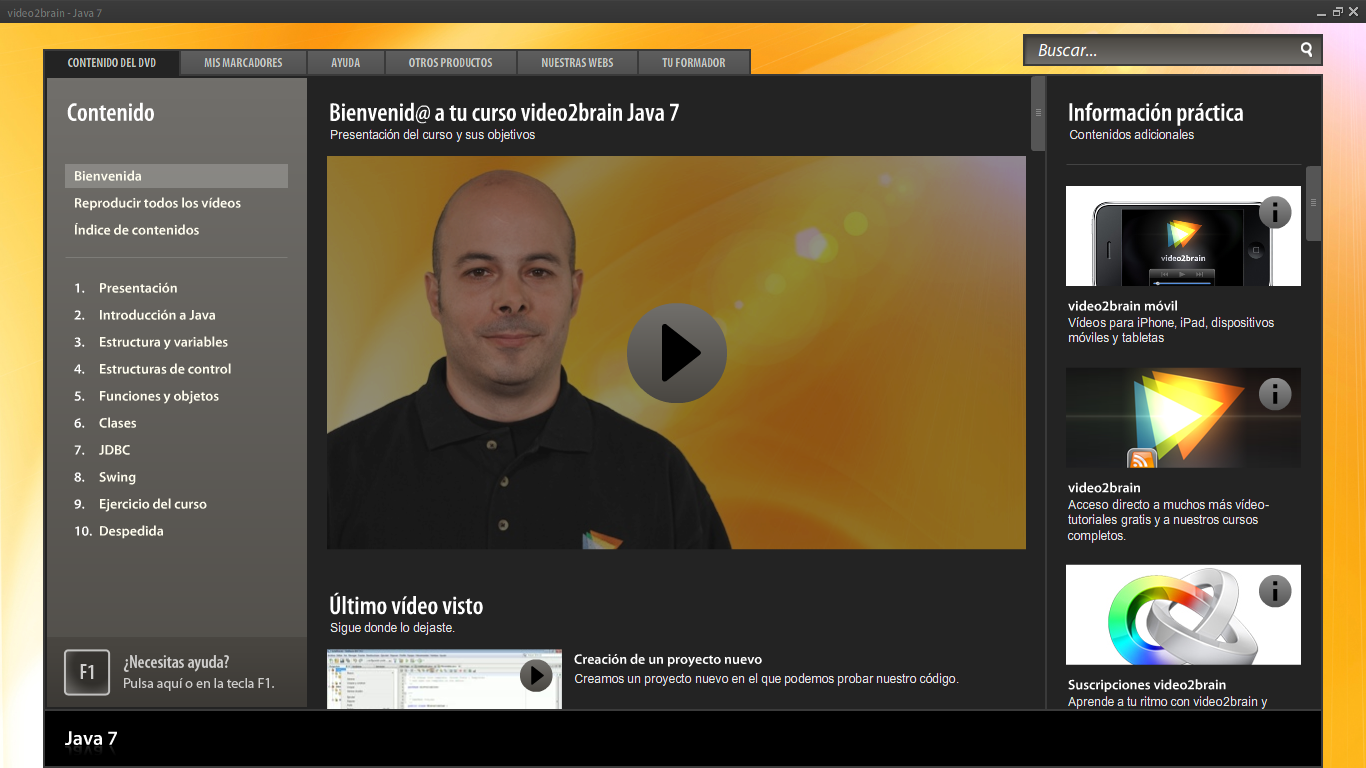Click 'Vídeos para iPhone, iPad' description text
Screen dimensions: 1366x768
(1171, 330)
